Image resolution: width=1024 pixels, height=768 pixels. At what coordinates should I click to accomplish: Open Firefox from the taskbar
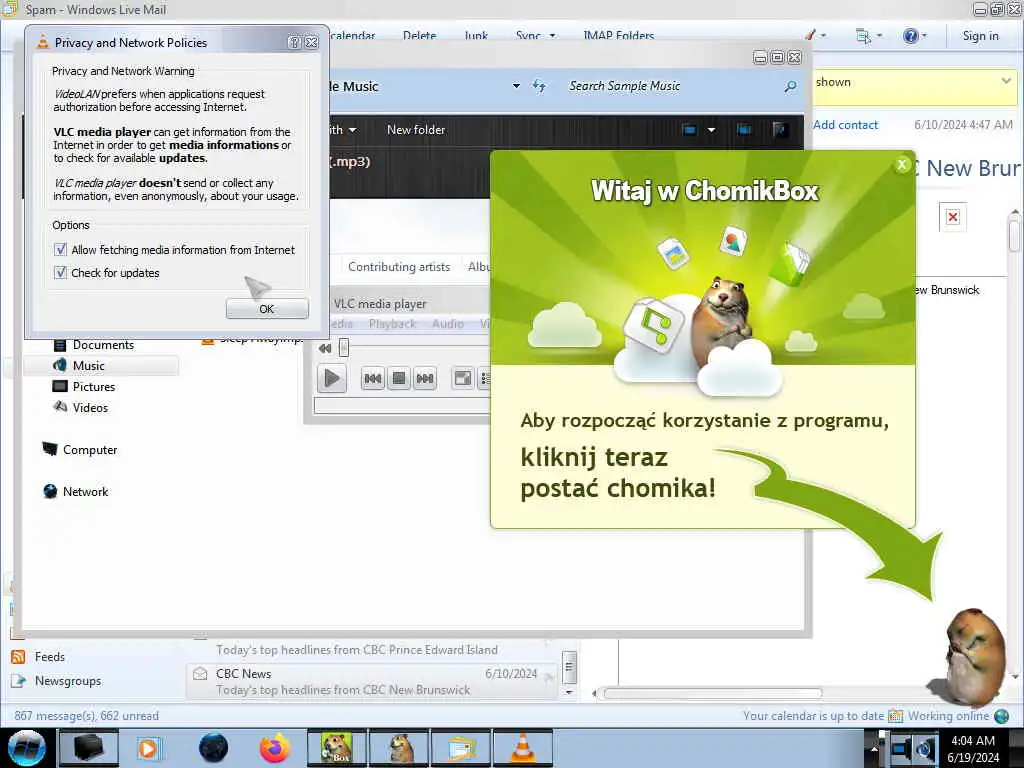click(274, 748)
